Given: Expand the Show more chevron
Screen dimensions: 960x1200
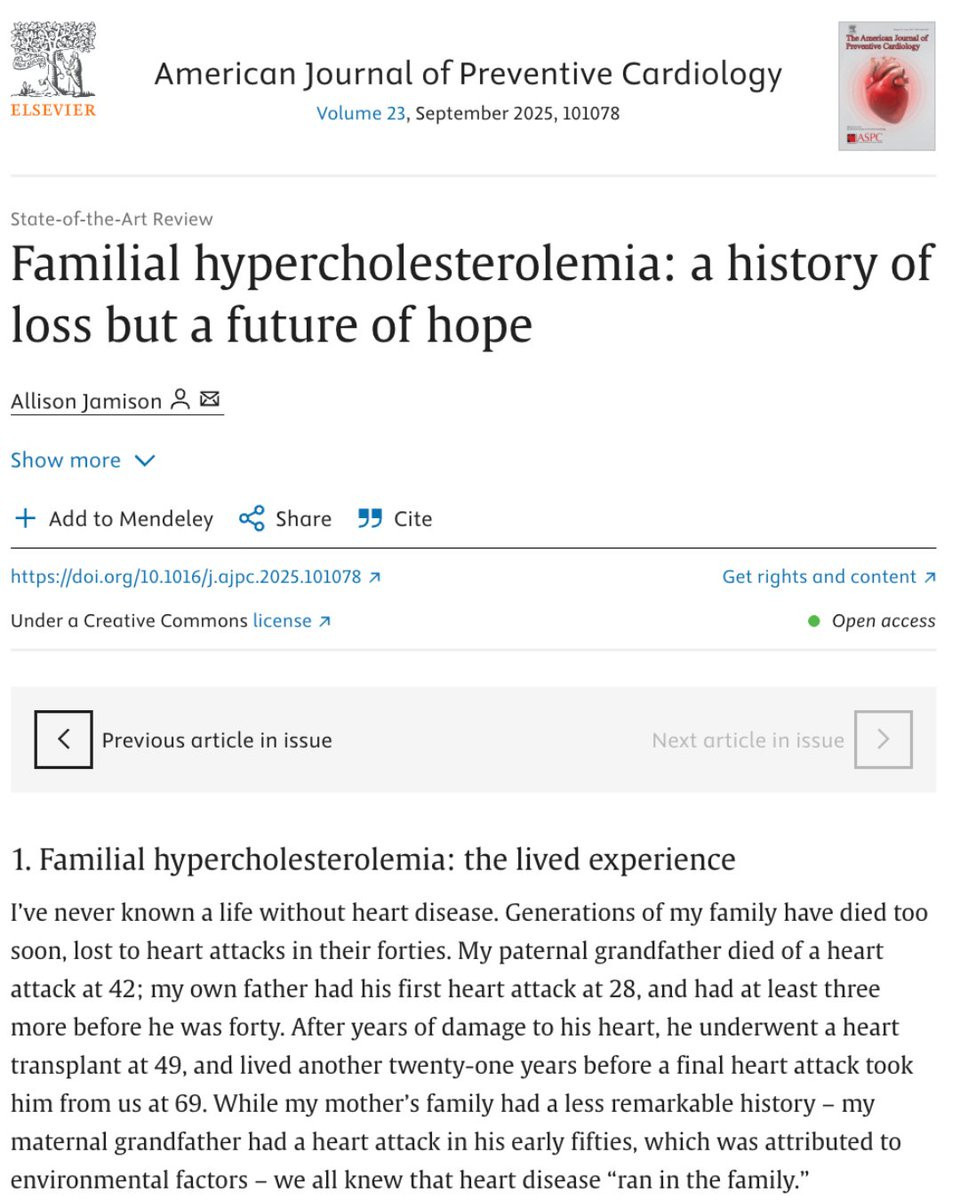Looking at the screenshot, I should point(145,461).
